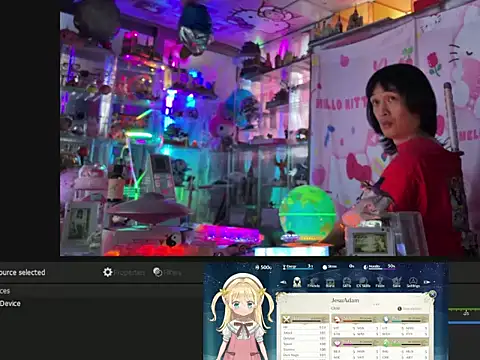Open the Bank icon in game menu
The height and width of the screenshot is (360, 480).
tap(330, 282)
